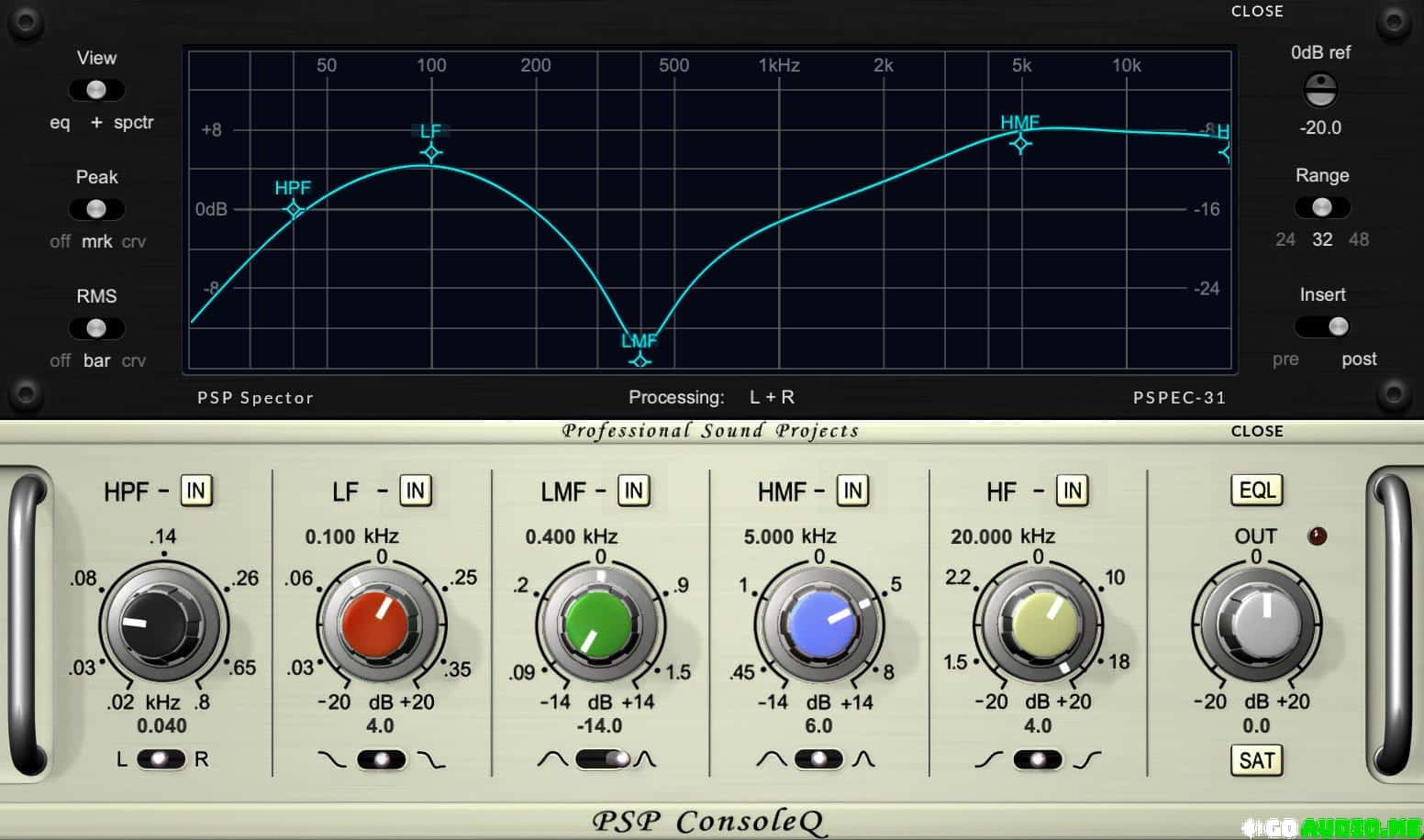Switch the Range selector toggle
The height and width of the screenshot is (840, 1424).
coord(1322,207)
